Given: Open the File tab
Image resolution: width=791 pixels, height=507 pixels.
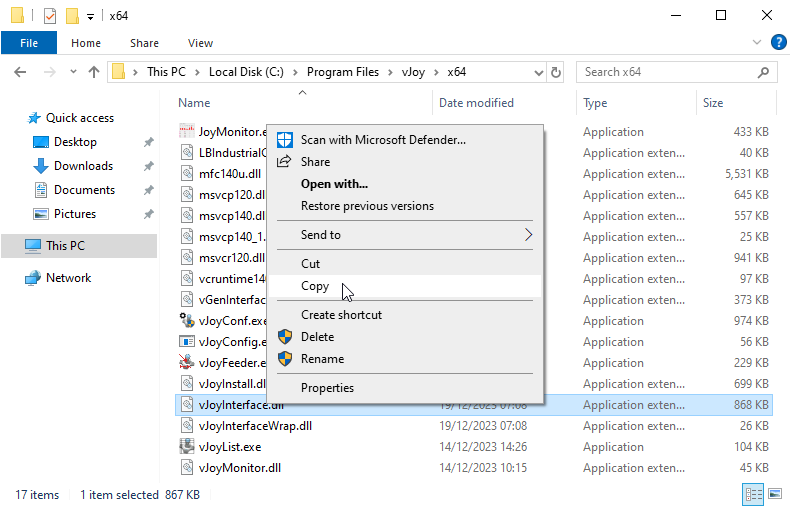Looking at the screenshot, I should click(x=29, y=43).
